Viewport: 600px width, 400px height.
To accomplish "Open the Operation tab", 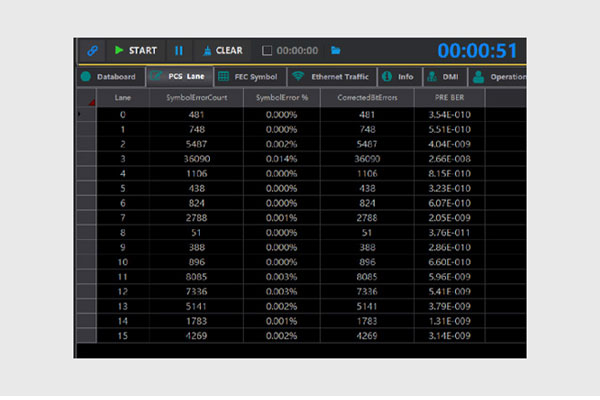I will pyautogui.click(x=497, y=77).
